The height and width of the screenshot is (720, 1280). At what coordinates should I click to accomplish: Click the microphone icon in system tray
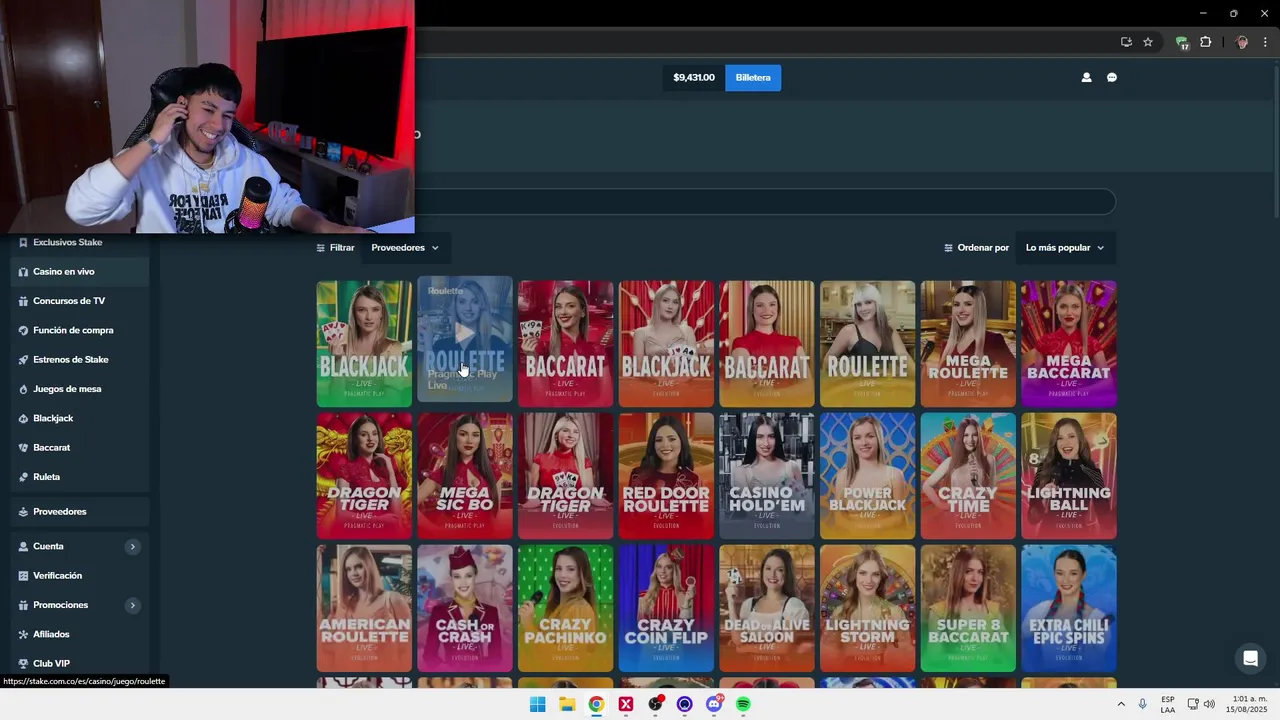tap(1142, 704)
